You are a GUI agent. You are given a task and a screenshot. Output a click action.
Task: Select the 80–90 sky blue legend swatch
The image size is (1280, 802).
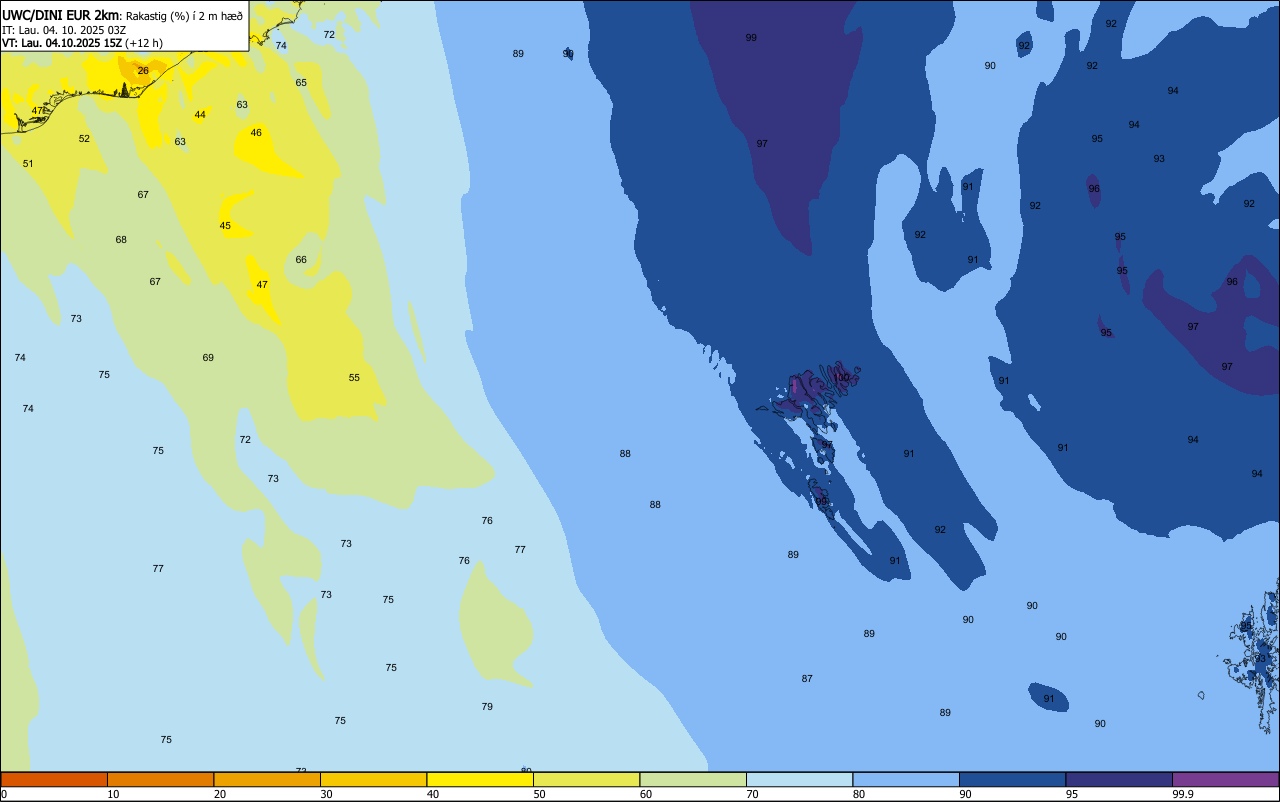[906, 779]
